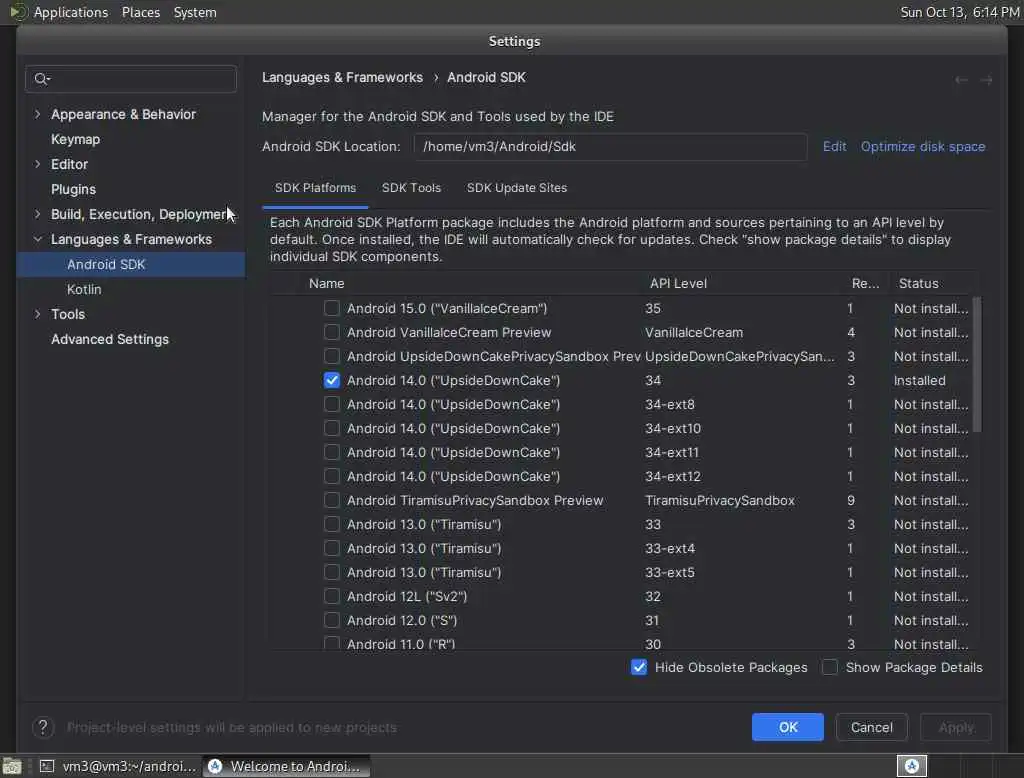This screenshot has width=1024, height=778.
Task: Click the clock in the top panel
Action: (959, 12)
